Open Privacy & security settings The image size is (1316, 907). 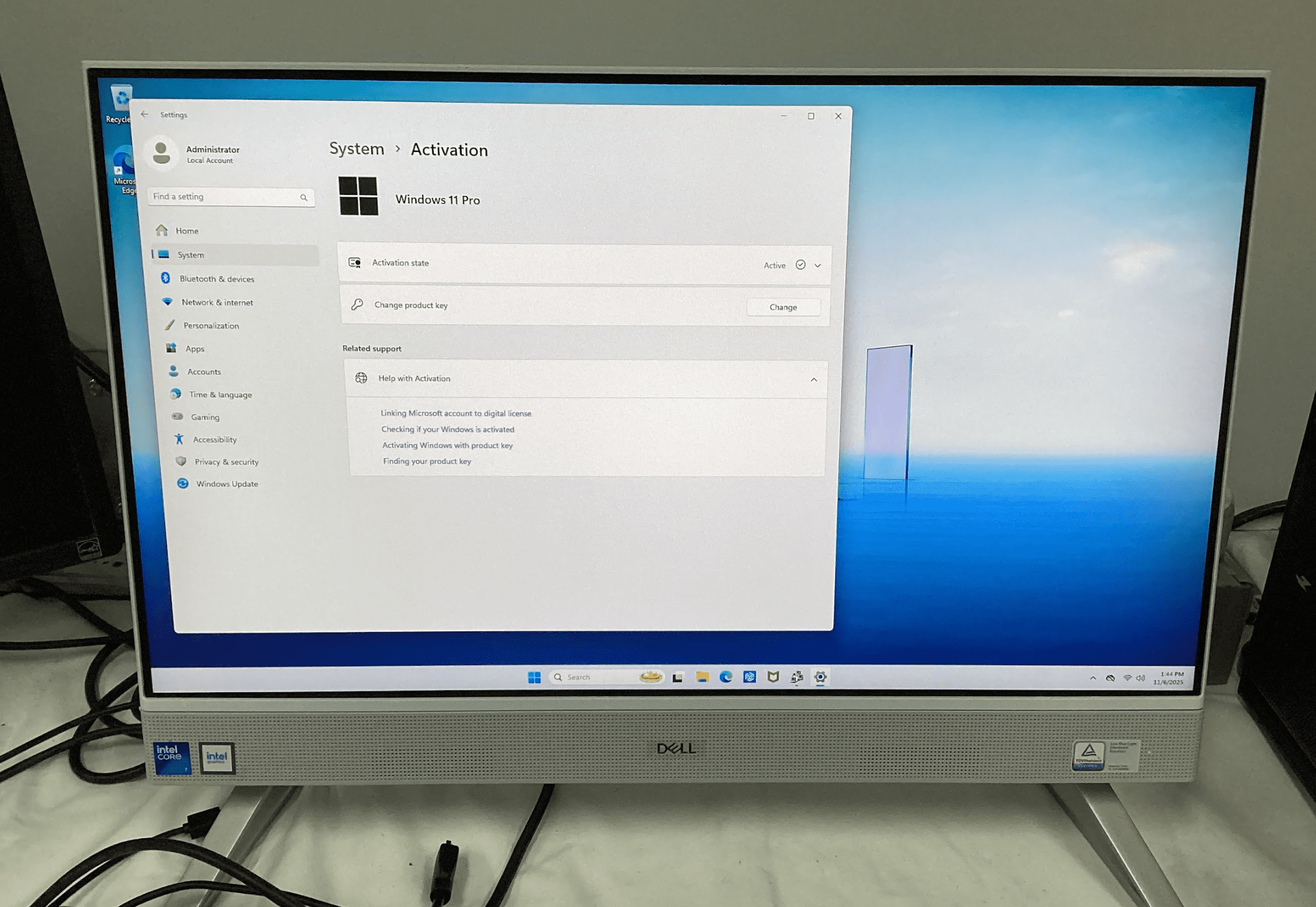tap(225, 461)
